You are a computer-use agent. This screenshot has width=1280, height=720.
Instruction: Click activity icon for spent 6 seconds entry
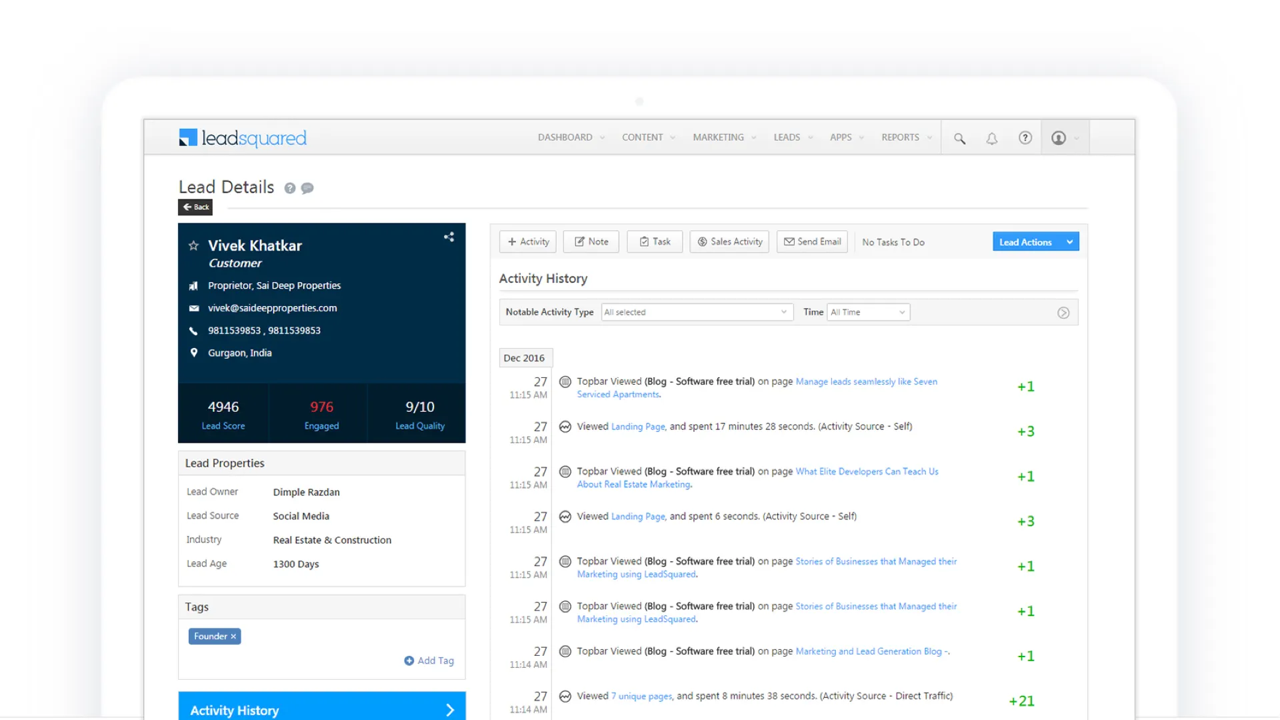pyautogui.click(x=565, y=517)
